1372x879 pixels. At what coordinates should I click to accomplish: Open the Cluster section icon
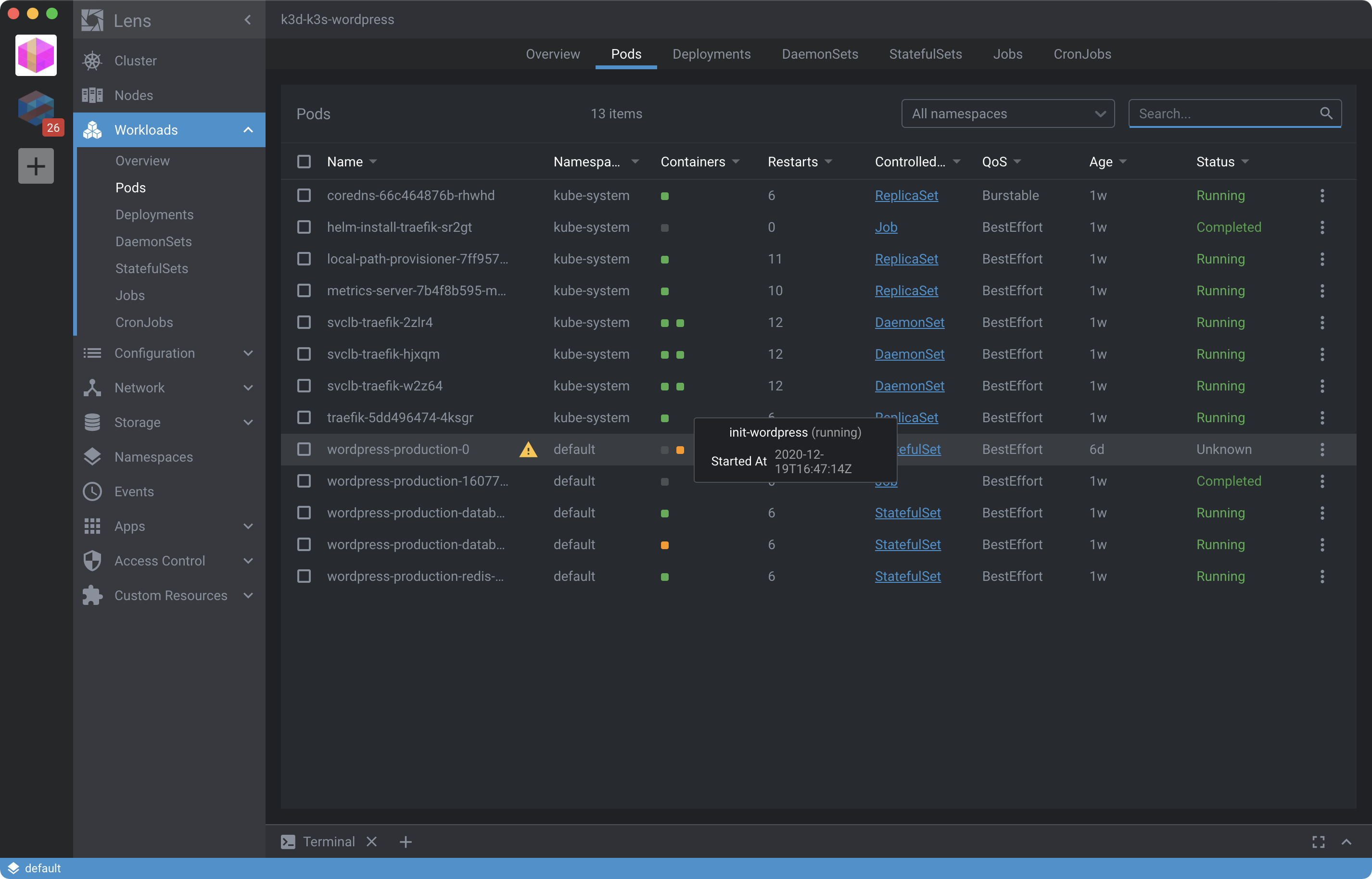click(92, 61)
